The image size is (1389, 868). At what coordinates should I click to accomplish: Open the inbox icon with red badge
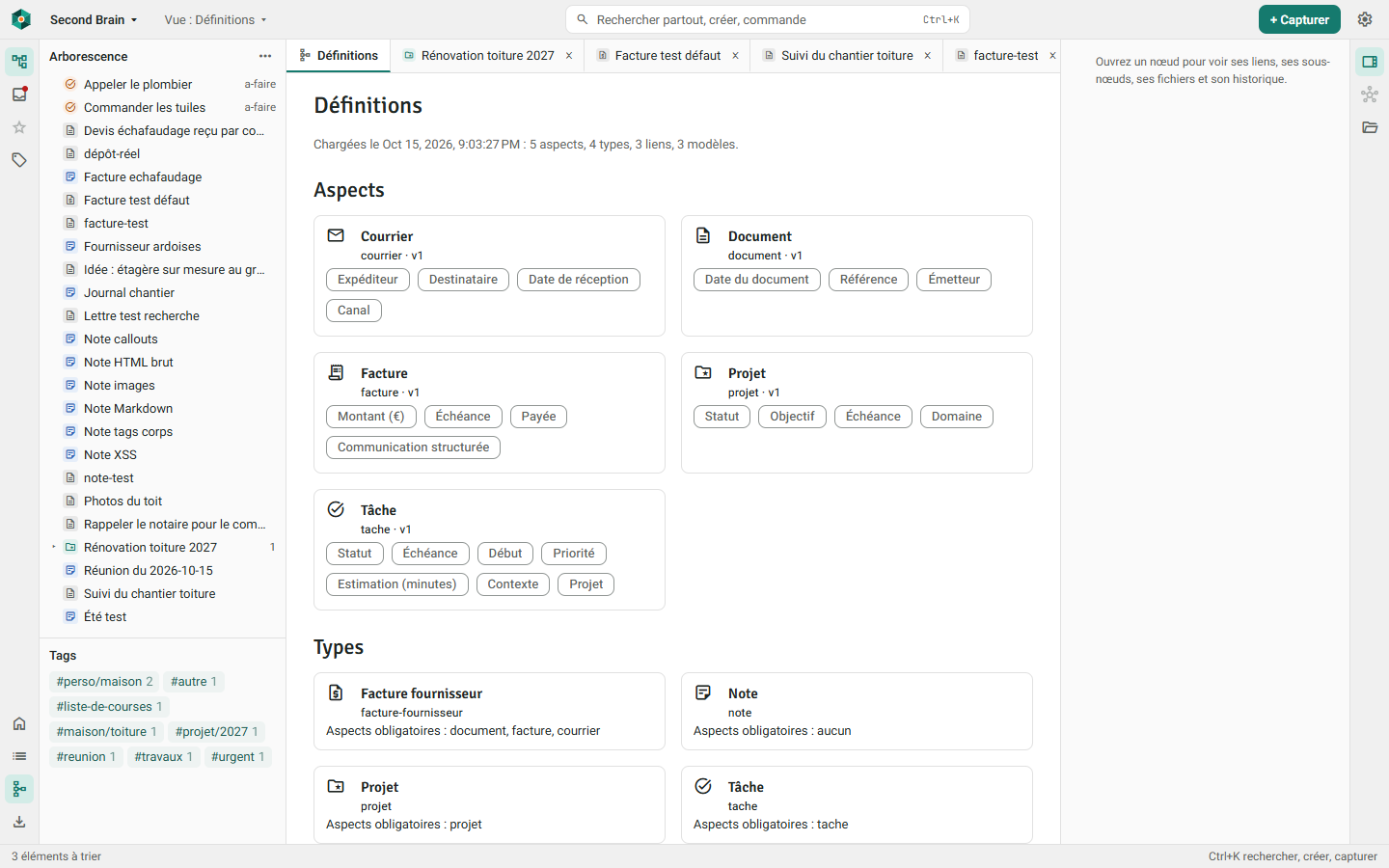[19, 95]
